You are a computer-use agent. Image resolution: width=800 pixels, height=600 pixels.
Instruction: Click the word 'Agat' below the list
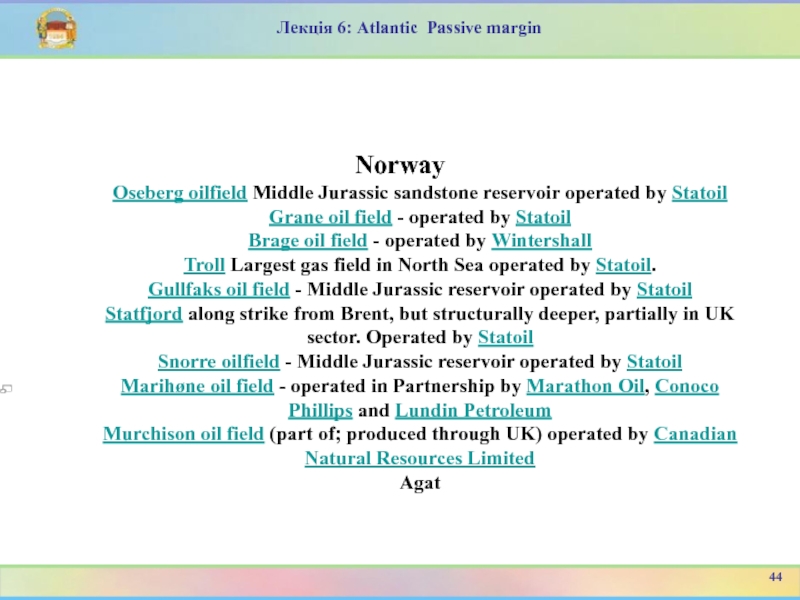[x=420, y=483]
